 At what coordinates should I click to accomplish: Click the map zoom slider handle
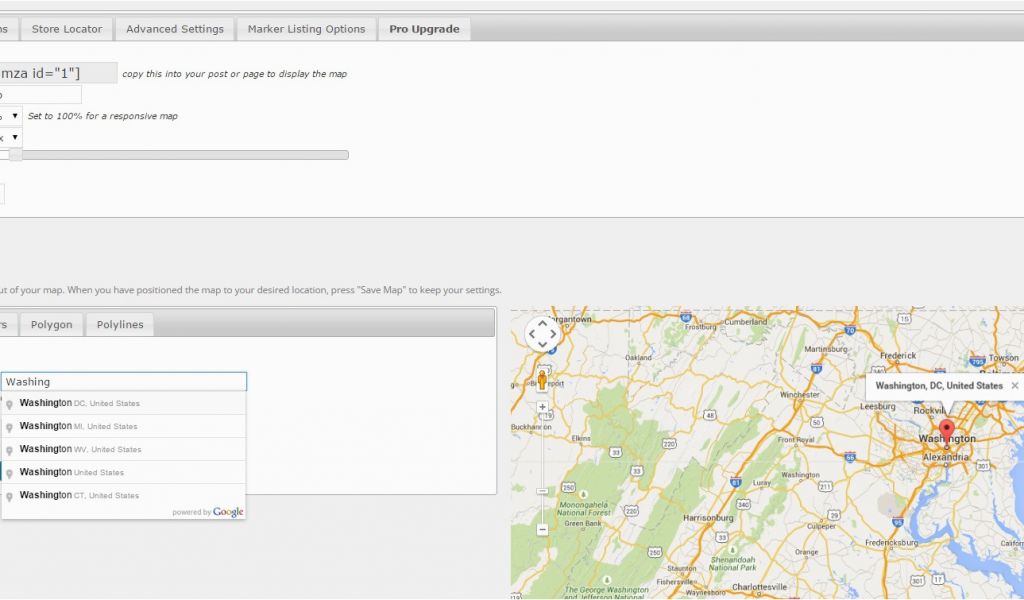point(542,491)
